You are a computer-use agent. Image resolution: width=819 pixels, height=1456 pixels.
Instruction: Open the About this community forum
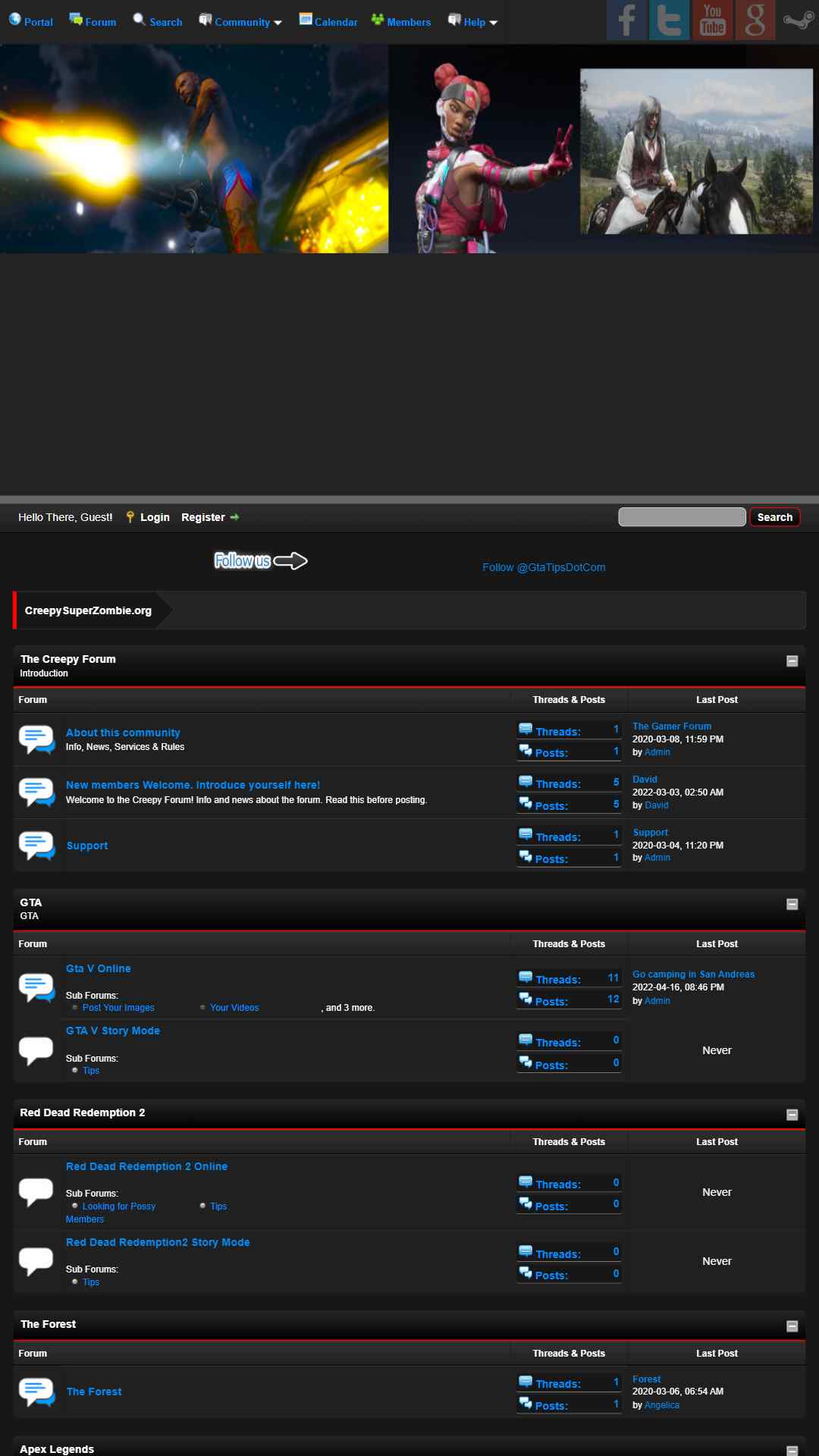(x=123, y=733)
